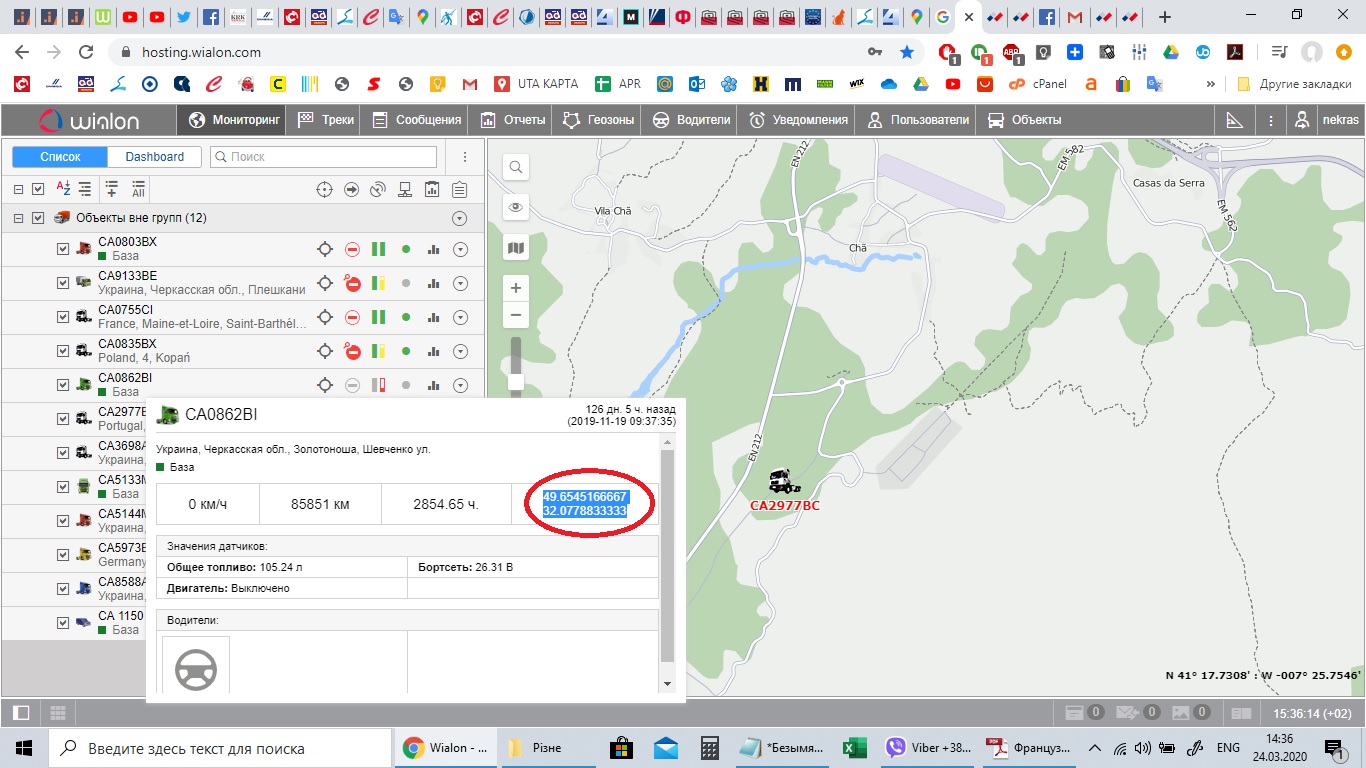This screenshot has width=1366, height=768.
Task: Open the 'Геозоны' menu tab
Action: pos(599,120)
